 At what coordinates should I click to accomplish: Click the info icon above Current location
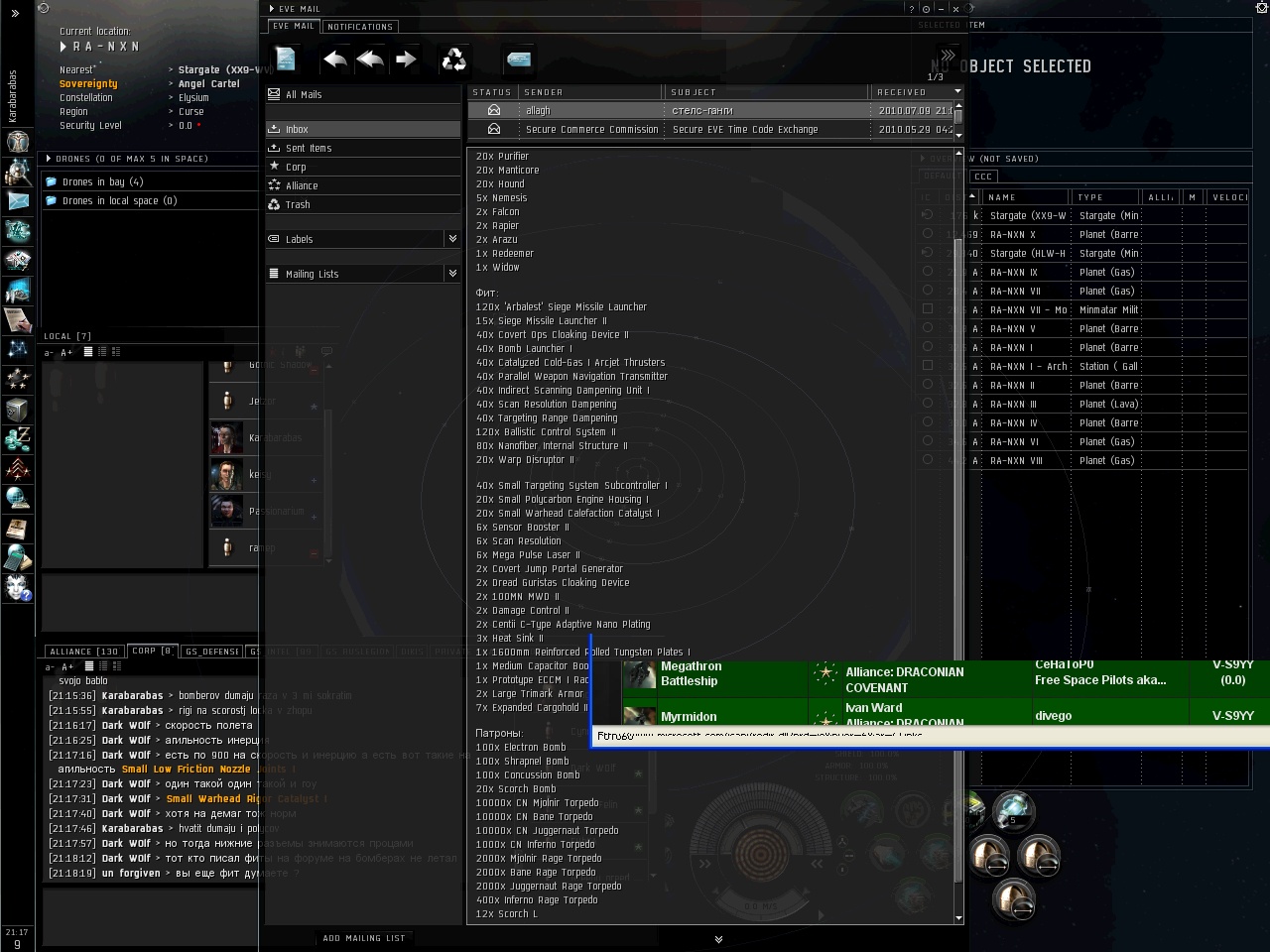coord(43,8)
